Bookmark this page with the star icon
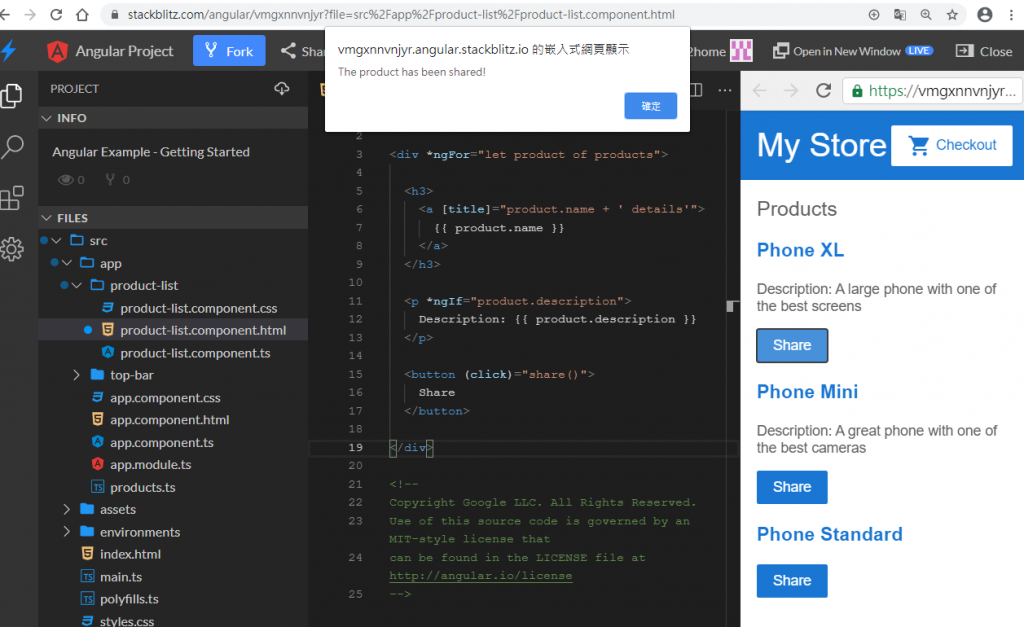The image size is (1024, 627). point(952,14)
